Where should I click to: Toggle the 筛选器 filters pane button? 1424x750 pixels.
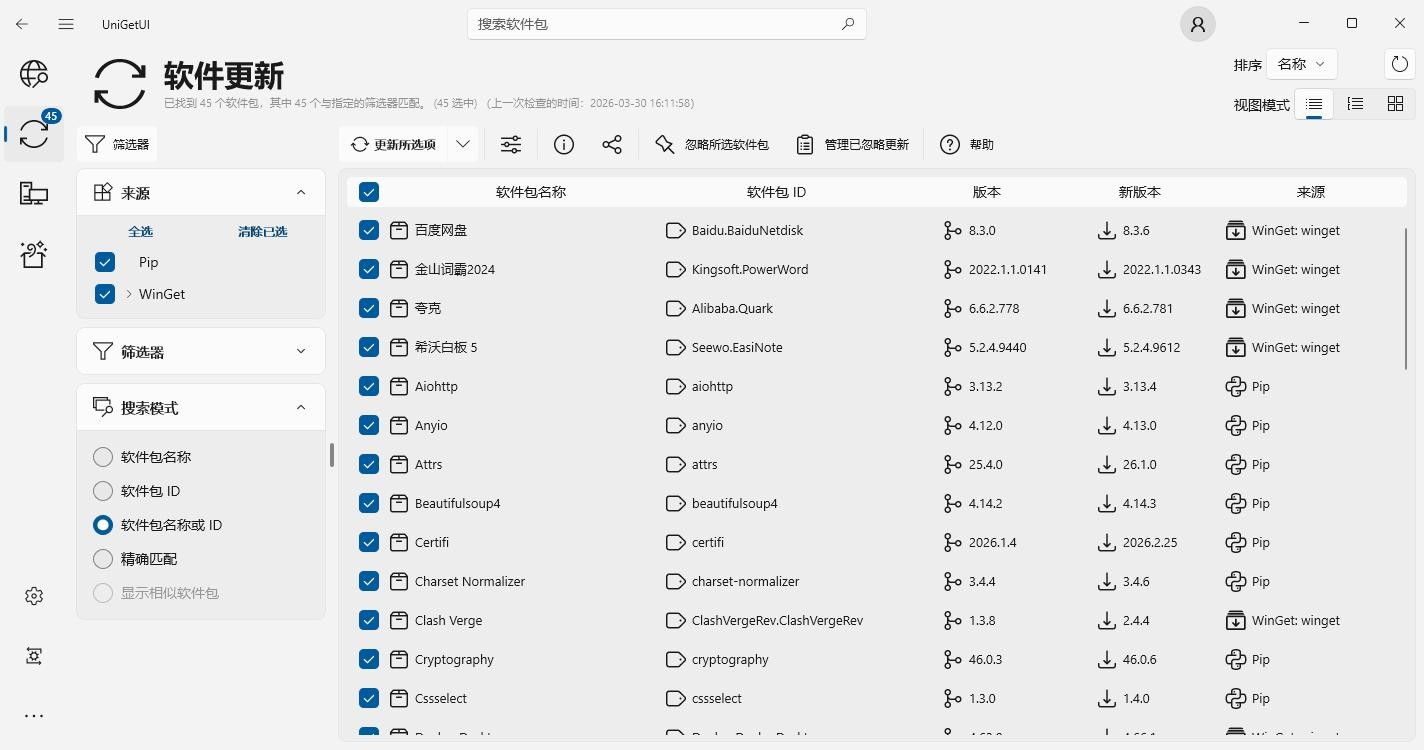pyautogui.click(x=117, y=145)
